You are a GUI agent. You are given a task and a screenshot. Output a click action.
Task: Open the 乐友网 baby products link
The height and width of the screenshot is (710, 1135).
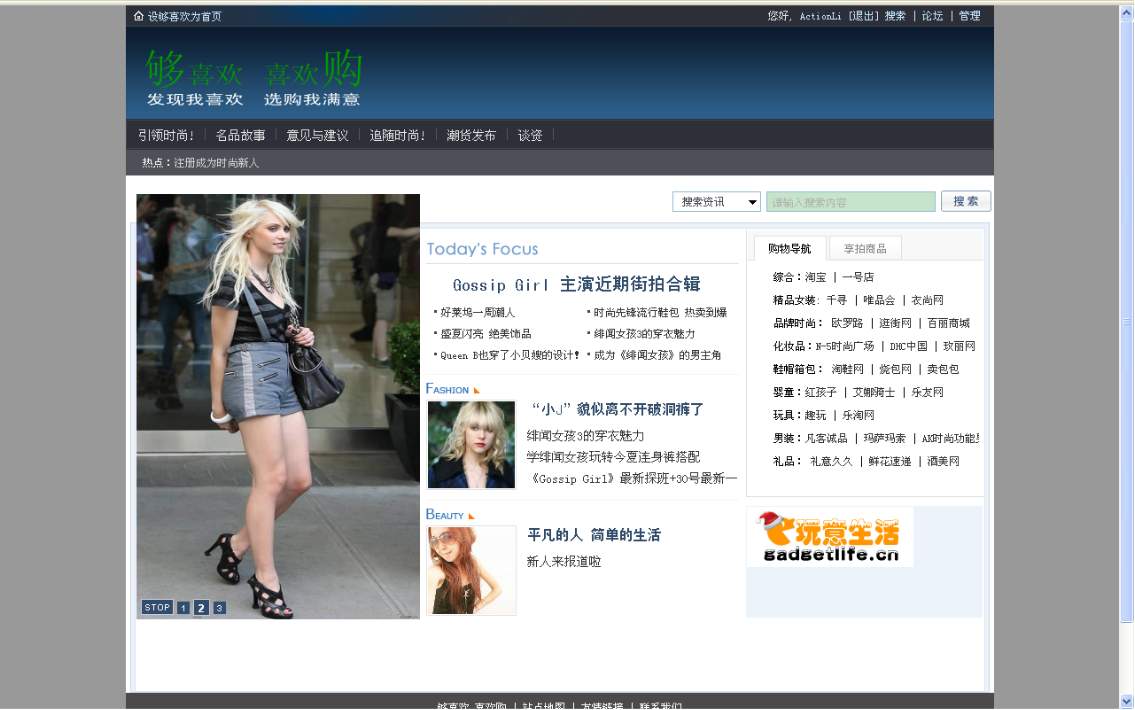[927, 392]
